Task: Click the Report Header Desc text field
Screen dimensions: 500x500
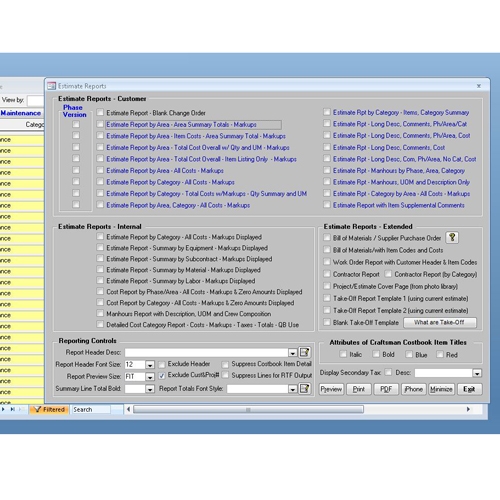Action: (206, 353)
